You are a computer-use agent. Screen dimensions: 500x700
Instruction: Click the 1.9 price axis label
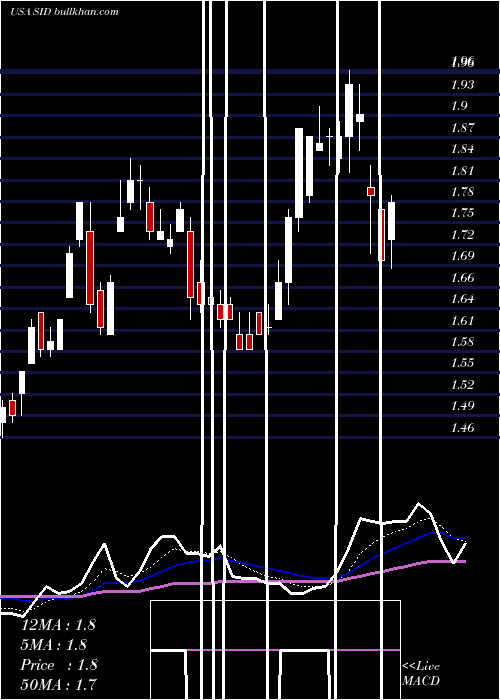pyautogui.click(x=459, y=106)
